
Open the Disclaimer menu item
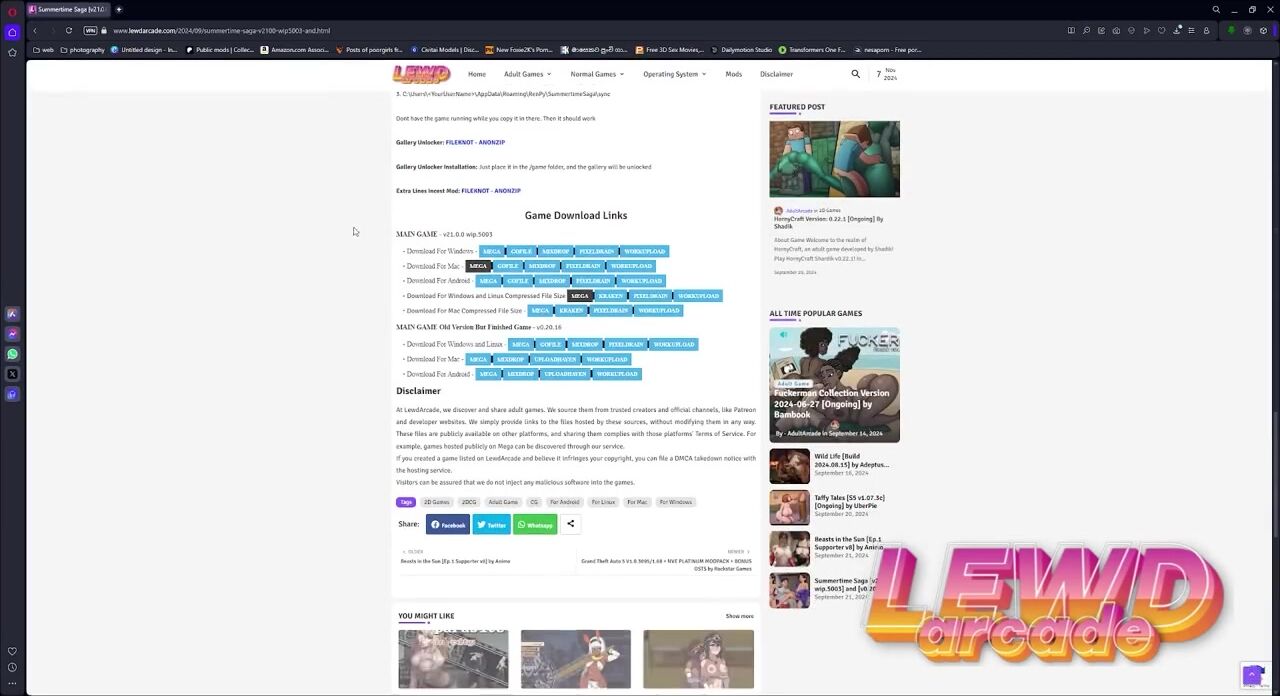tap(776, 74)
